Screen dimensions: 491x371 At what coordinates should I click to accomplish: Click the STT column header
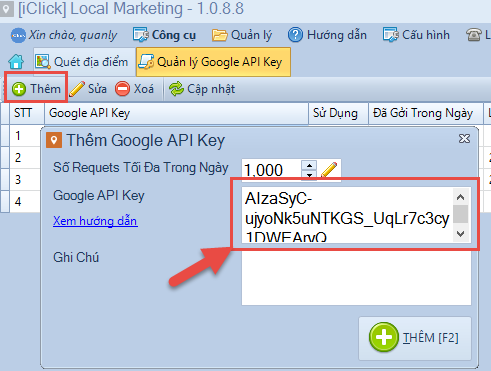coord(27,113)
